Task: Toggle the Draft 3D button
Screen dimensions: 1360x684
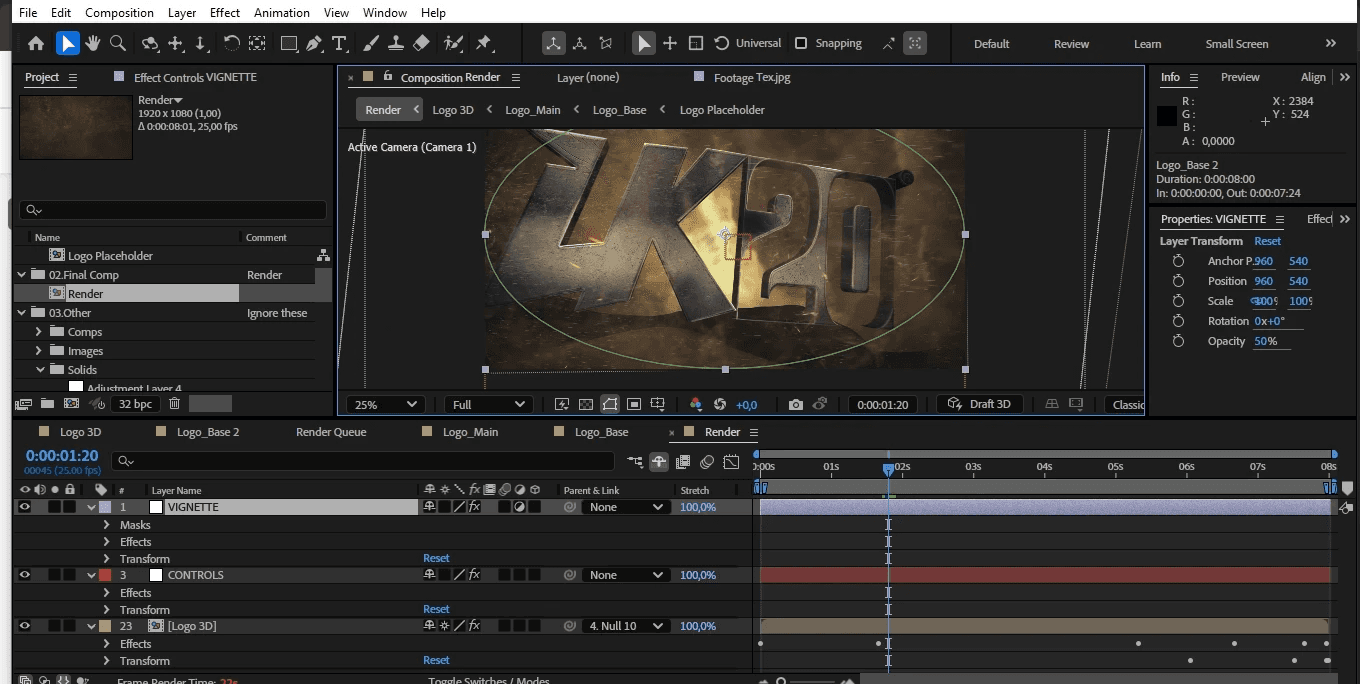Action: point(980,404)
